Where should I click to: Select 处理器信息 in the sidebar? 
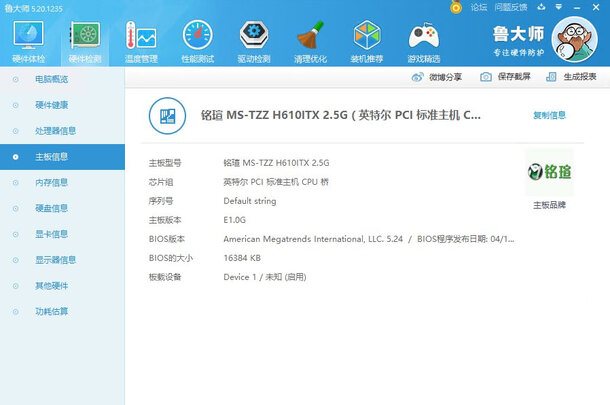pos(55,130)
